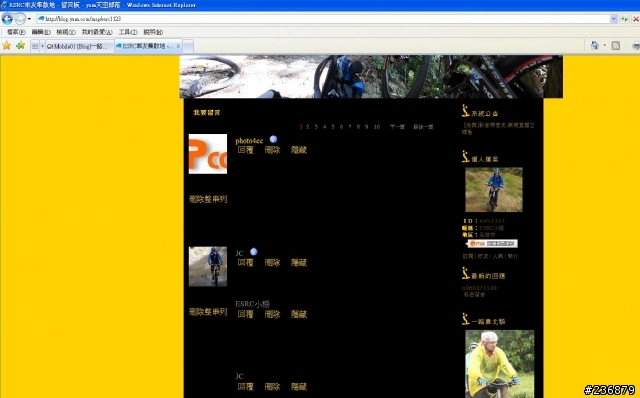Open the 我的最愛(A) menu

click(97, 32)
